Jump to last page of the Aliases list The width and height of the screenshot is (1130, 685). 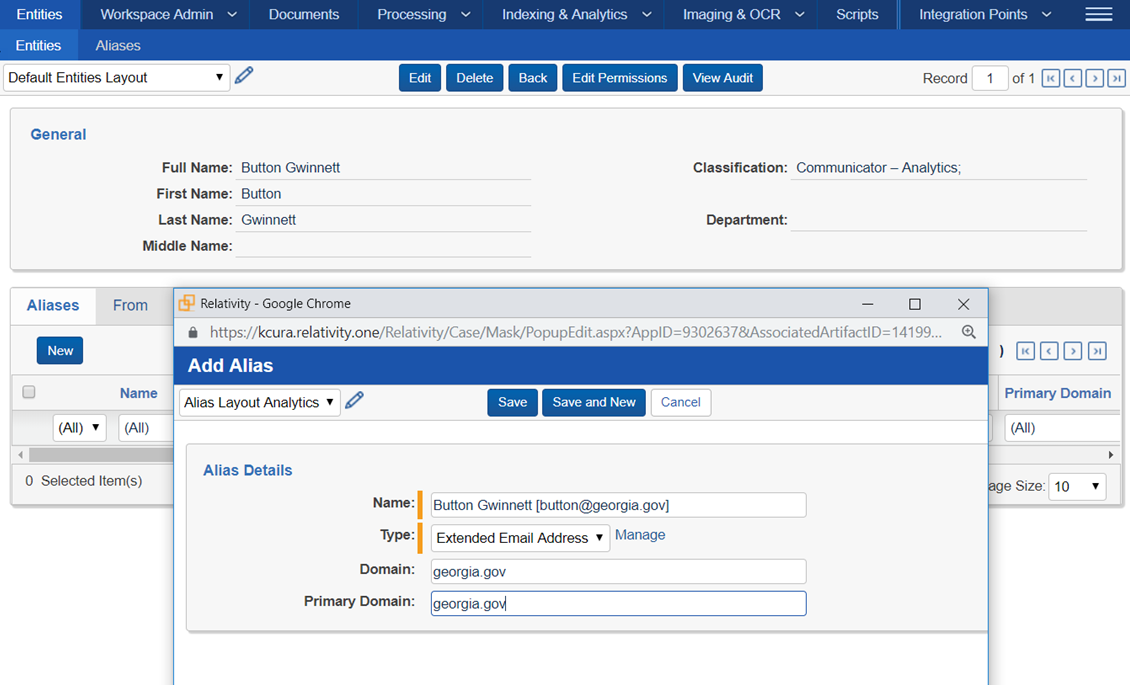tap(1097, 351)
